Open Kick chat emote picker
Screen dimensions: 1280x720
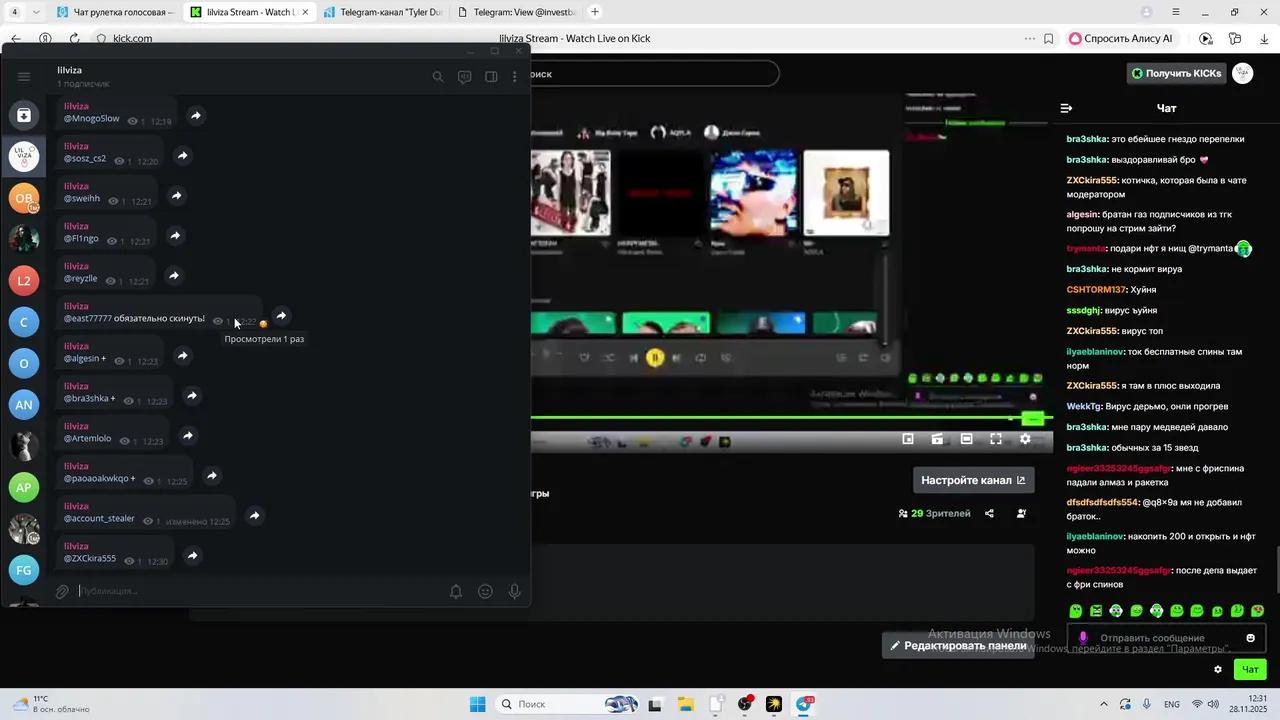[x=1250, y=638]
